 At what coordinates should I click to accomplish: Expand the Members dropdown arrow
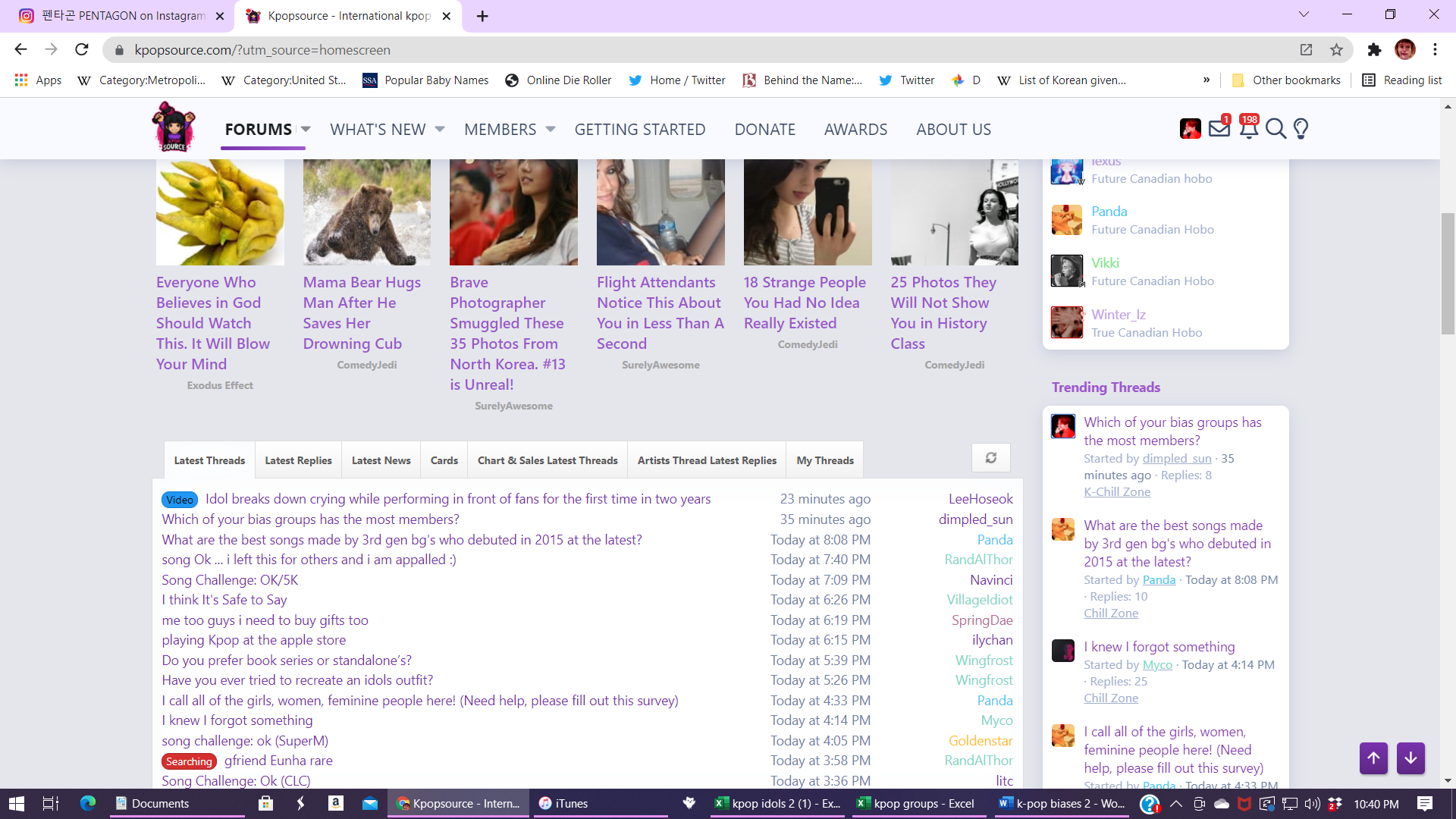pos(551,130)
